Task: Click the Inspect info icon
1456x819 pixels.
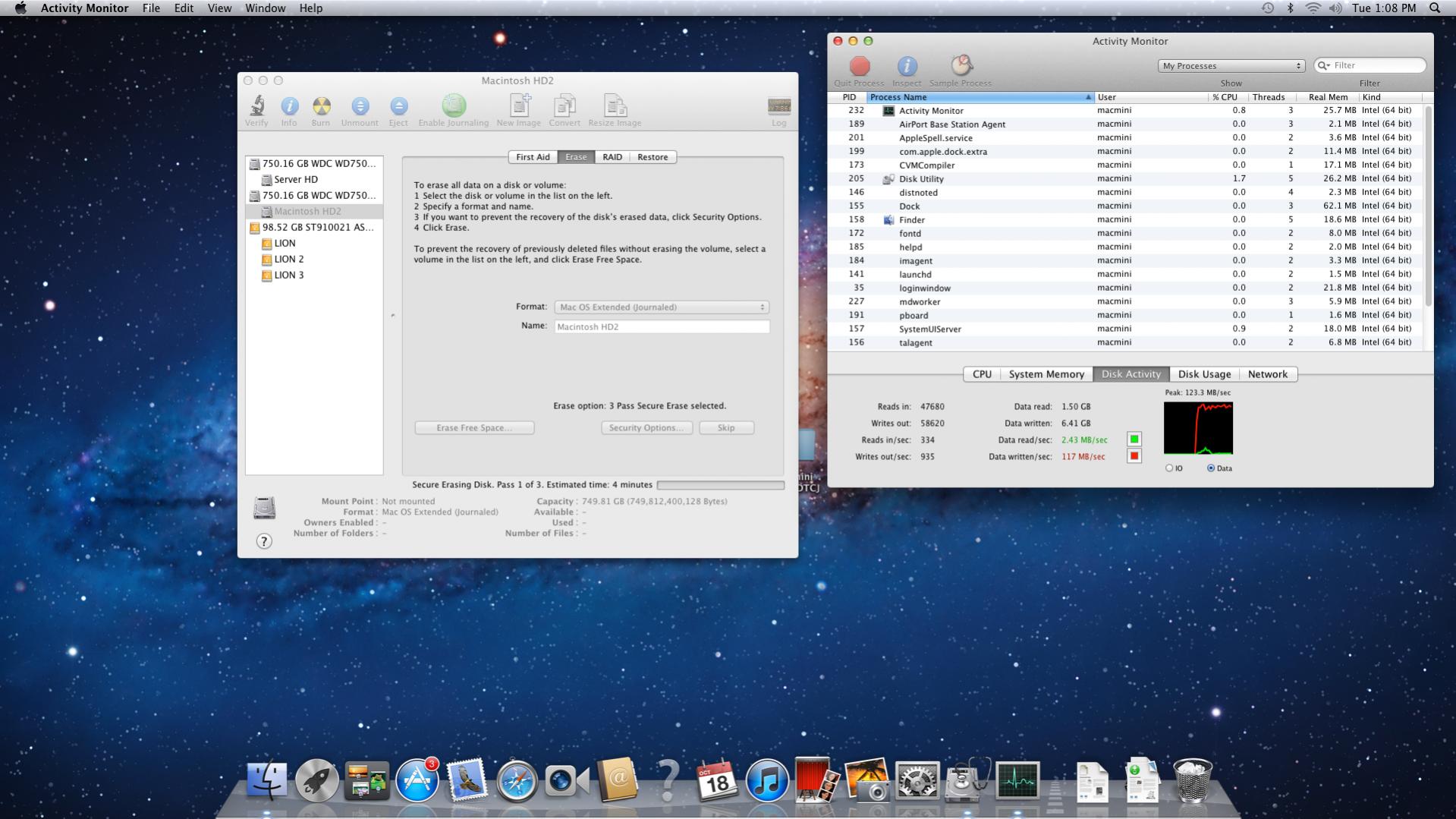Action: 907,67
